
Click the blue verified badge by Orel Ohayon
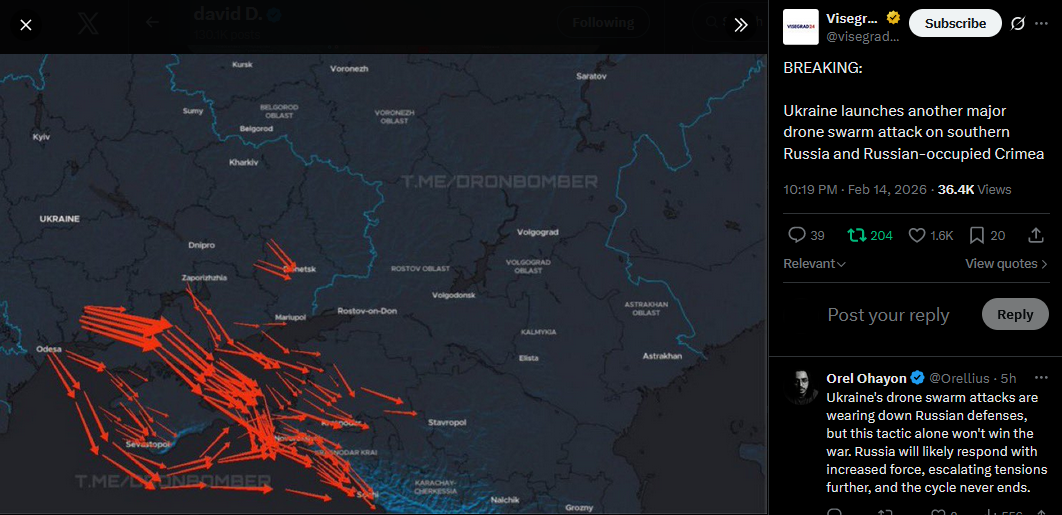pyautogui.click(x=917, y=377)
